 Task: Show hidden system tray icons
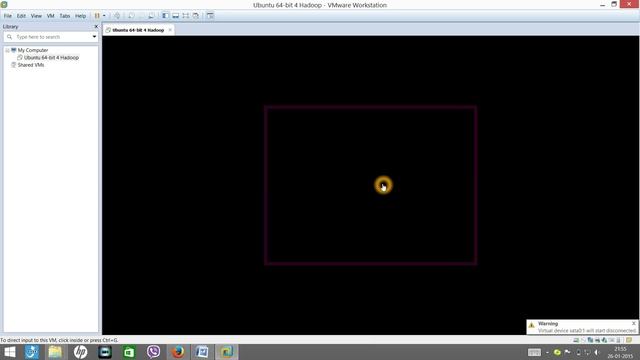click(x=547, y=352)
